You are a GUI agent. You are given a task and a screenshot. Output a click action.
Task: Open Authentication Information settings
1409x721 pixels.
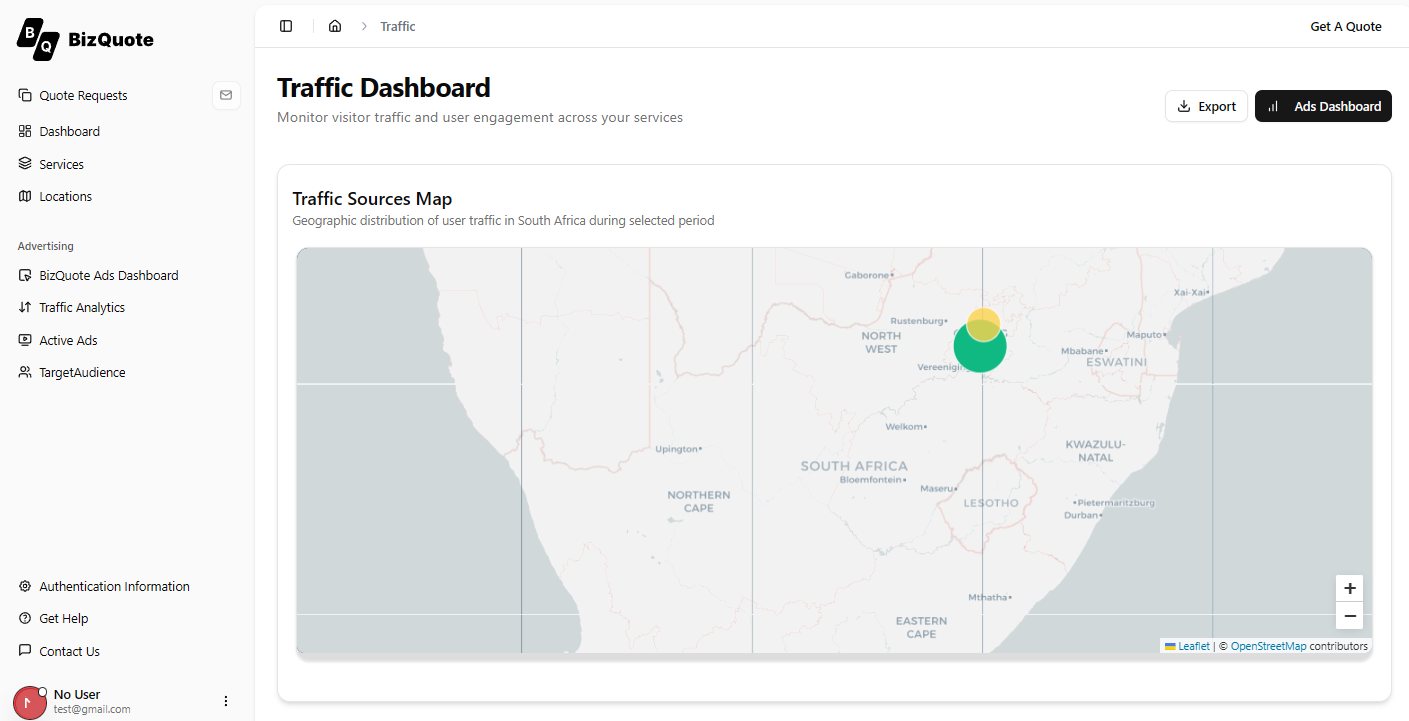[x=114, y=586]
